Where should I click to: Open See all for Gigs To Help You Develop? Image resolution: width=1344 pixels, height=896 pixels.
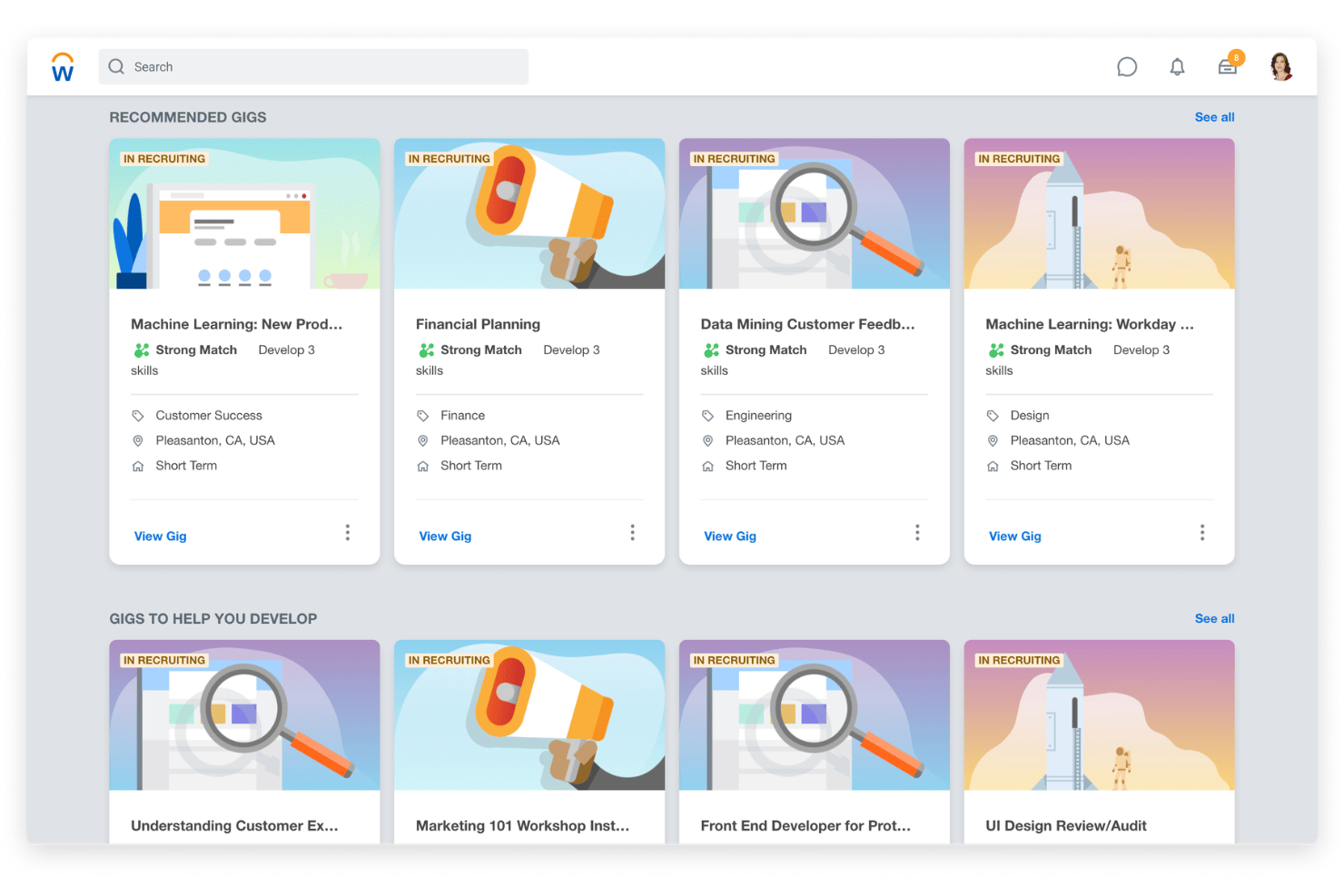[x=1214, y=618]
